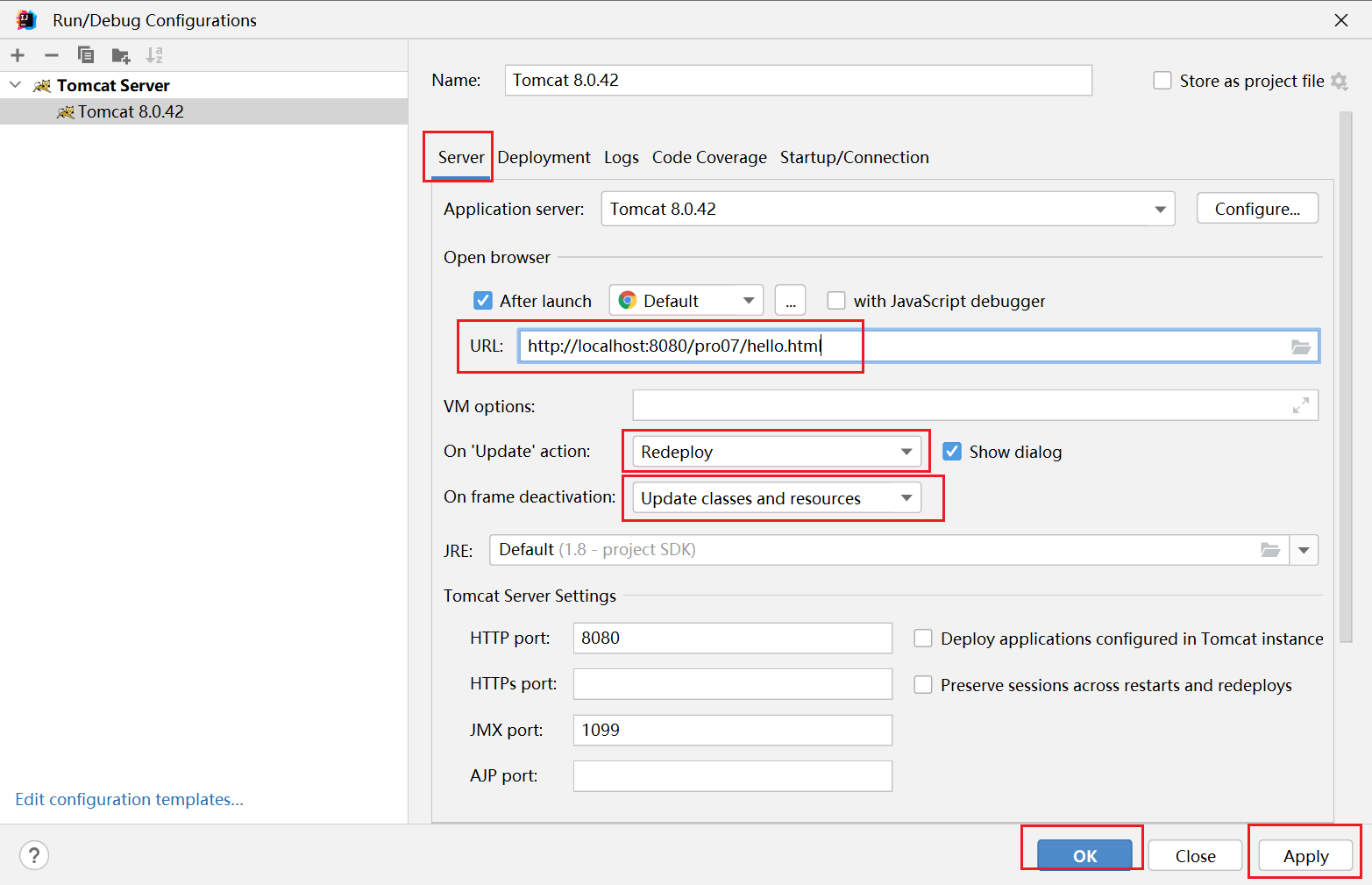The height and width of the screenshot is (885, 1372).
Task: Click the settings panel vertical scrollbar
Action: (1347, 377)
